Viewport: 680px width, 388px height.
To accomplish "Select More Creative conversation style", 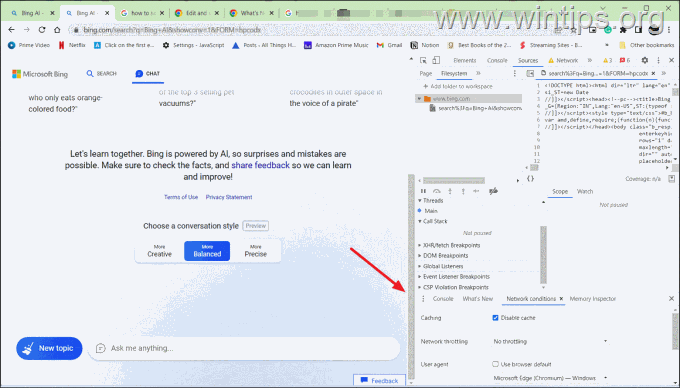I will point(159,251).
